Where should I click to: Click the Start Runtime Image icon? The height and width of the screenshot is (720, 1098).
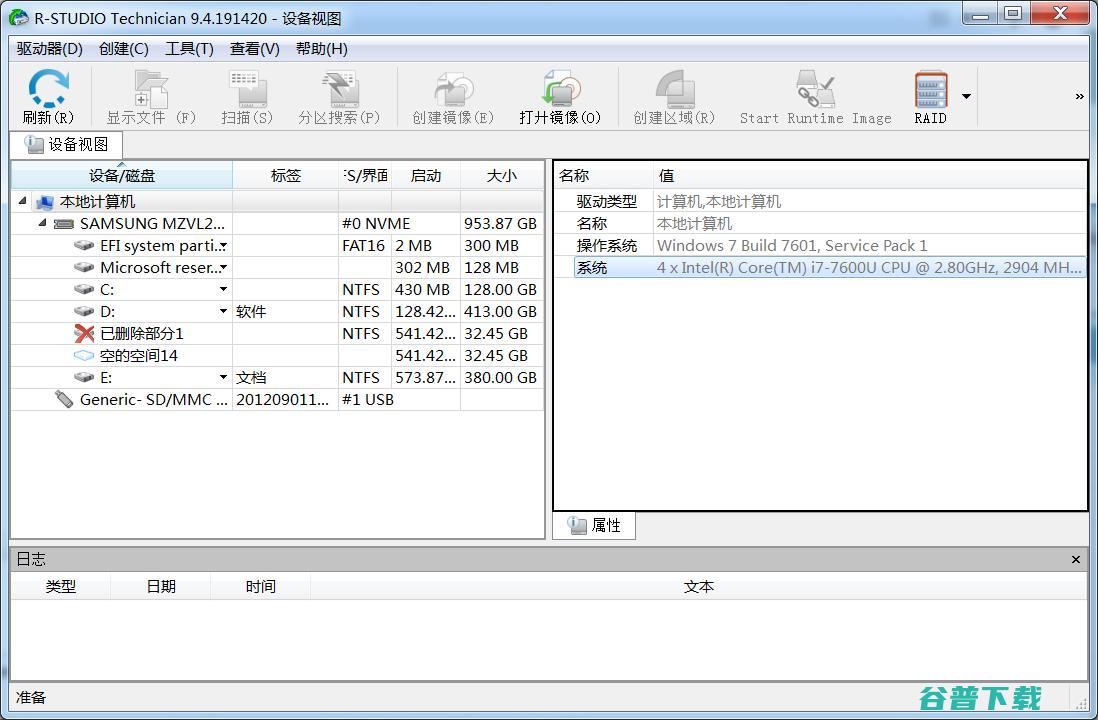pyautogui.click(x=815, y=90)
